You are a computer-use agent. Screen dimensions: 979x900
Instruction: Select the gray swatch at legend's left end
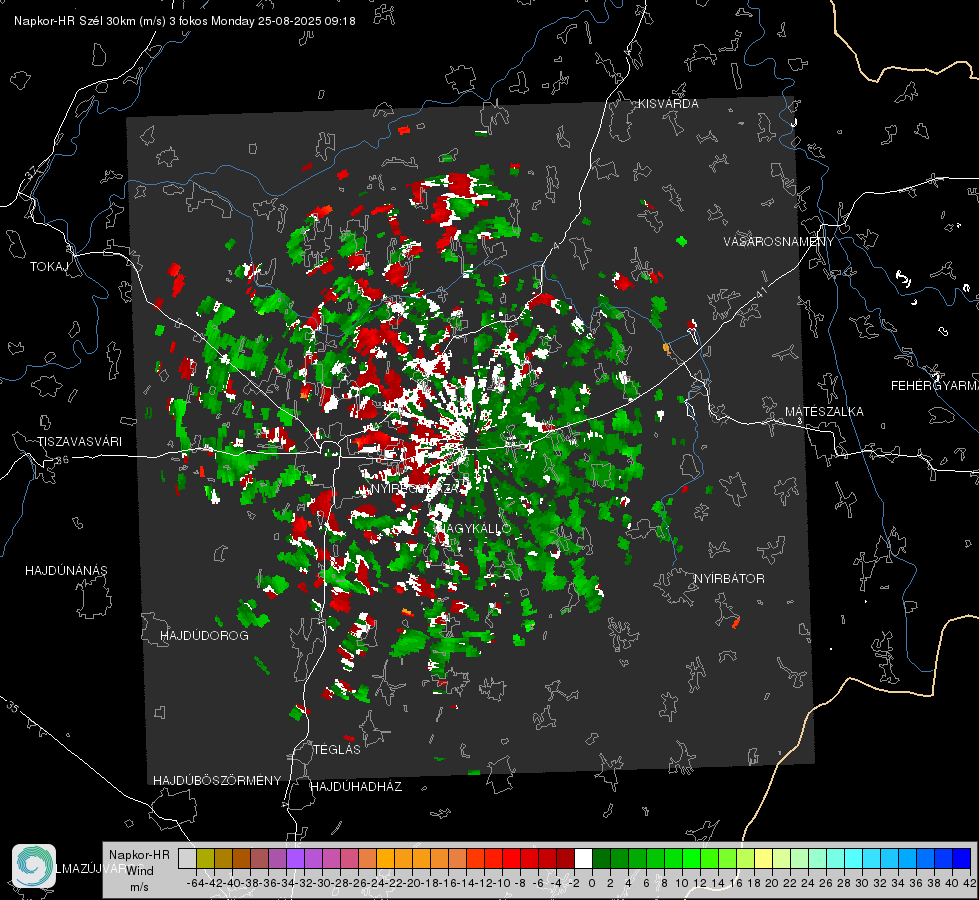pos(187,859)
